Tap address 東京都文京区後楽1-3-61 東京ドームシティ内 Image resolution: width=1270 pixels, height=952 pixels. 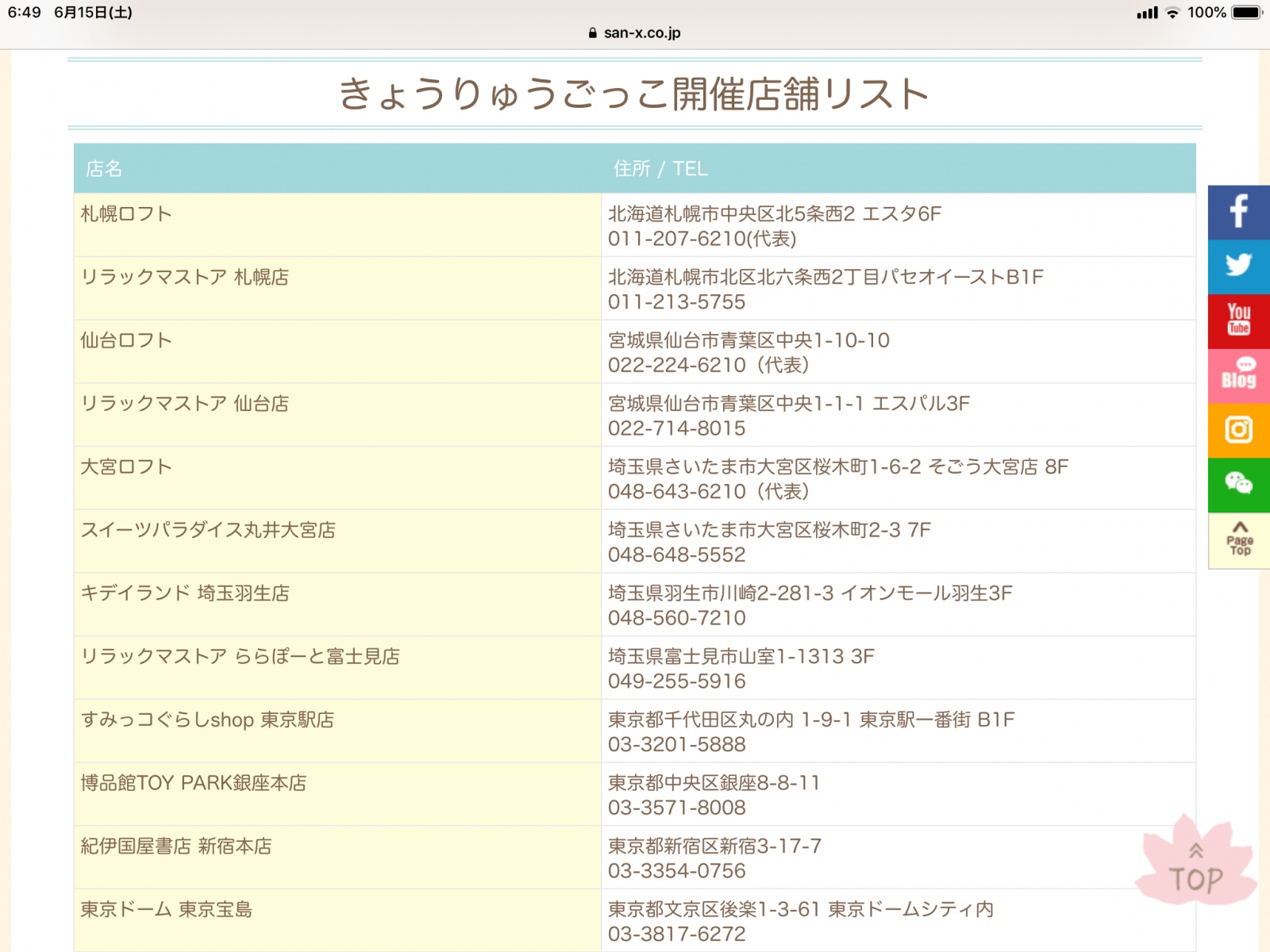[801, 909]
